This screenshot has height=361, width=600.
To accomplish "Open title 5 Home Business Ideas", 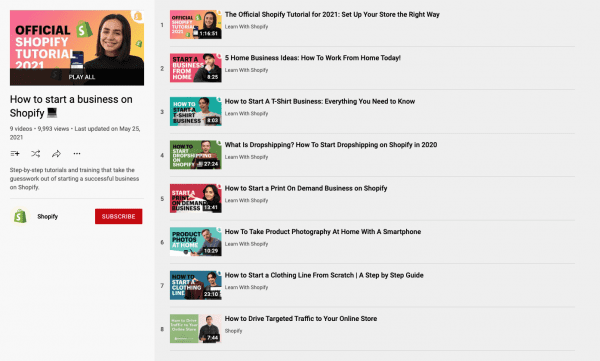I will tap(313, 58).
